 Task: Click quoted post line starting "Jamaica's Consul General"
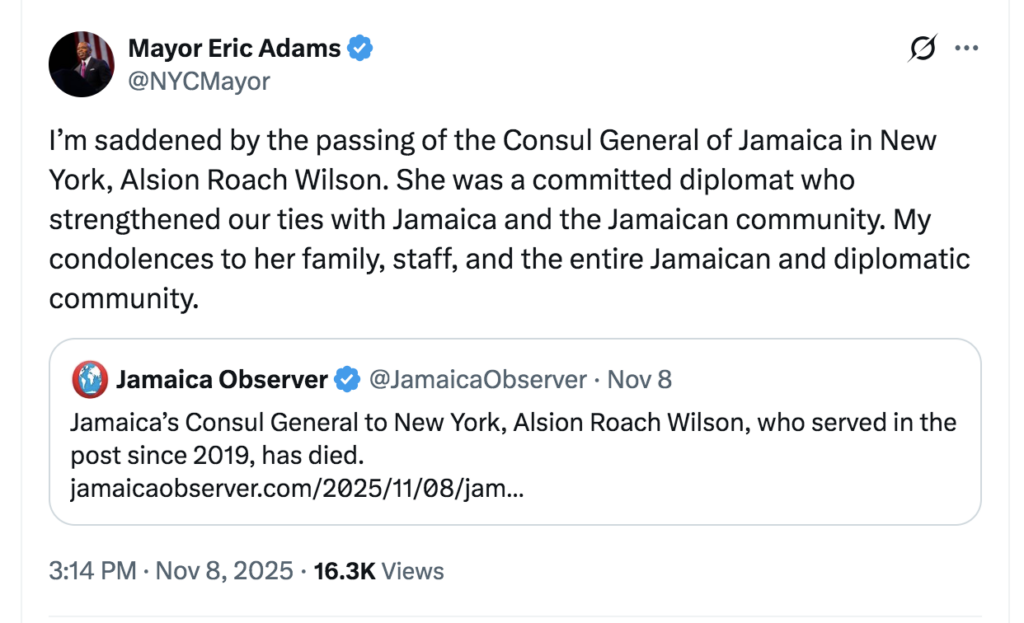tap(513, 423)
